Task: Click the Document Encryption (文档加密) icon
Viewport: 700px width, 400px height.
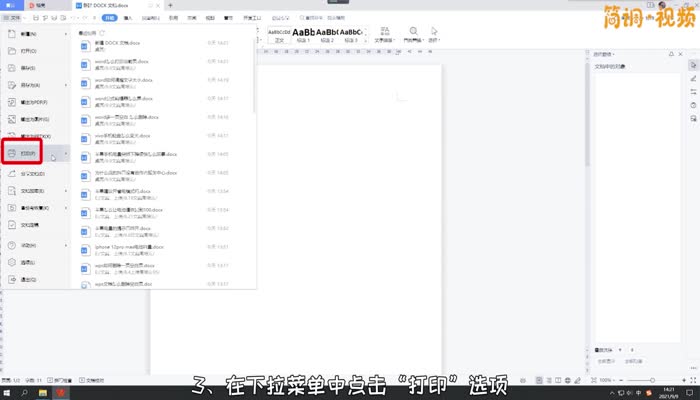Action: [12, 191]
